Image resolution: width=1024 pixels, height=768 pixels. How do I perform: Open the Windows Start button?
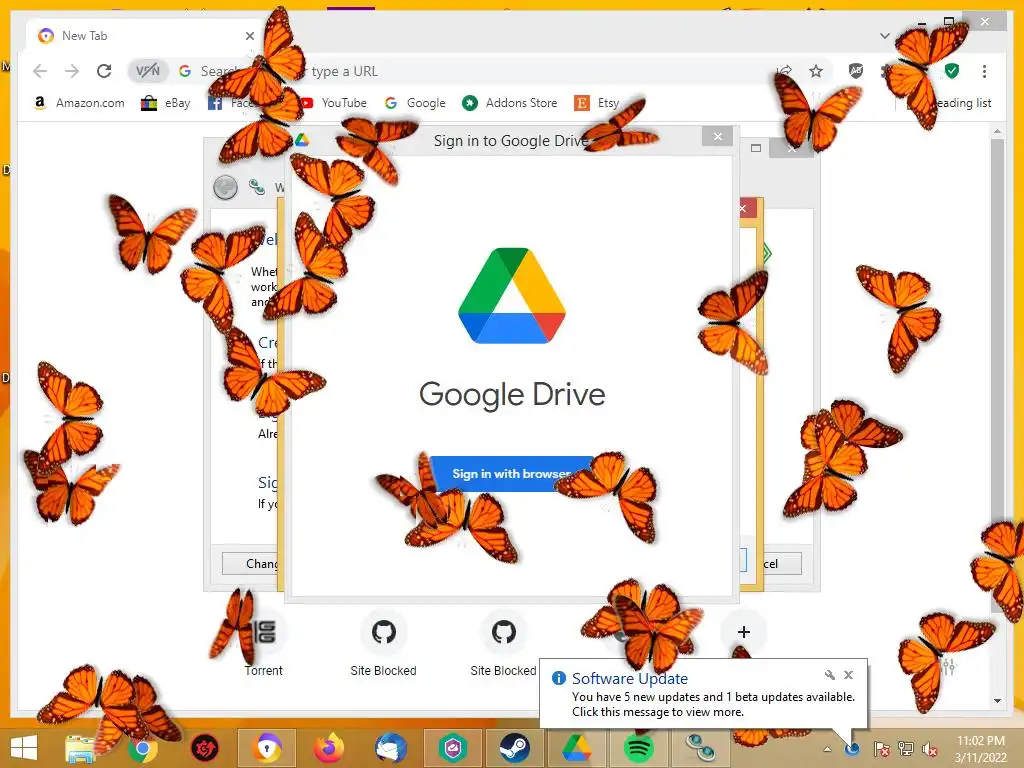24,748
